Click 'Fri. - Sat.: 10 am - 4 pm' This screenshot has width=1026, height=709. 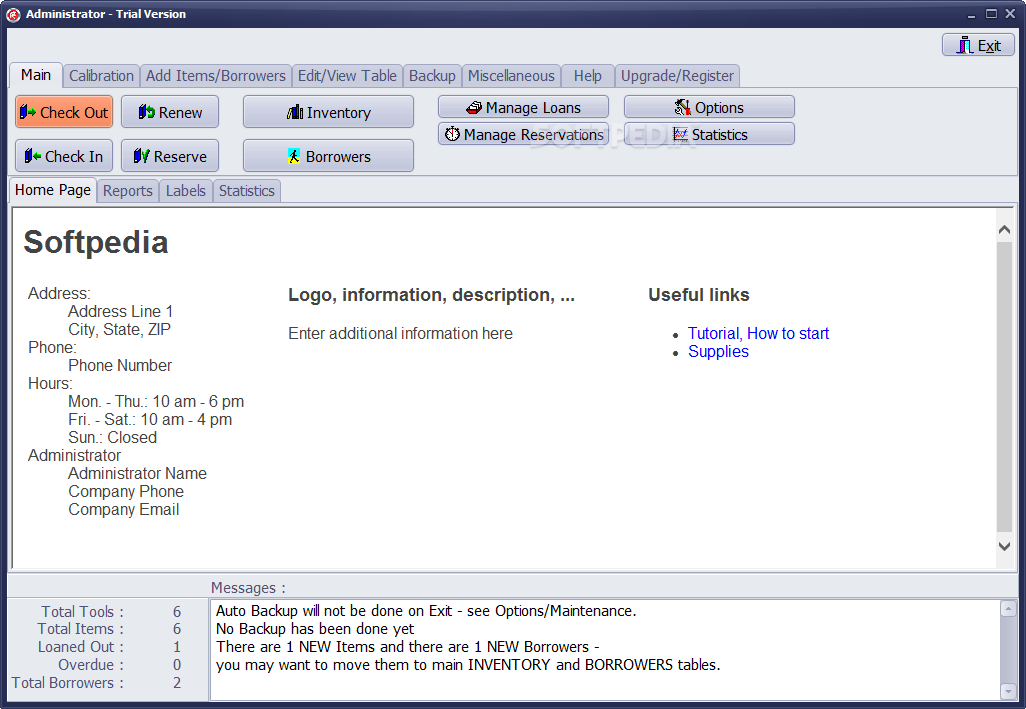(150, 419)
